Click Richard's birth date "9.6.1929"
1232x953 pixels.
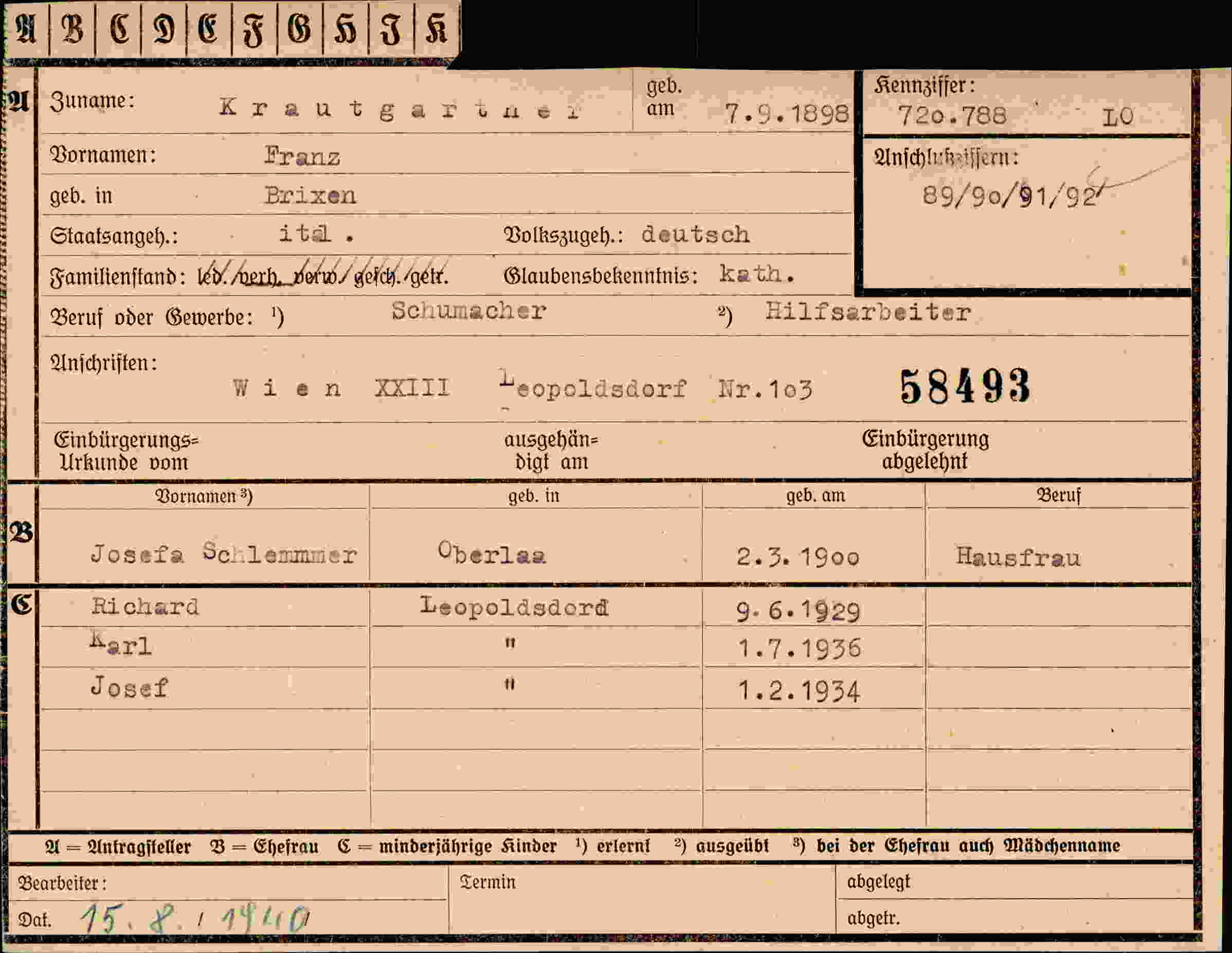pyautogui.click(x=798, y=611)
